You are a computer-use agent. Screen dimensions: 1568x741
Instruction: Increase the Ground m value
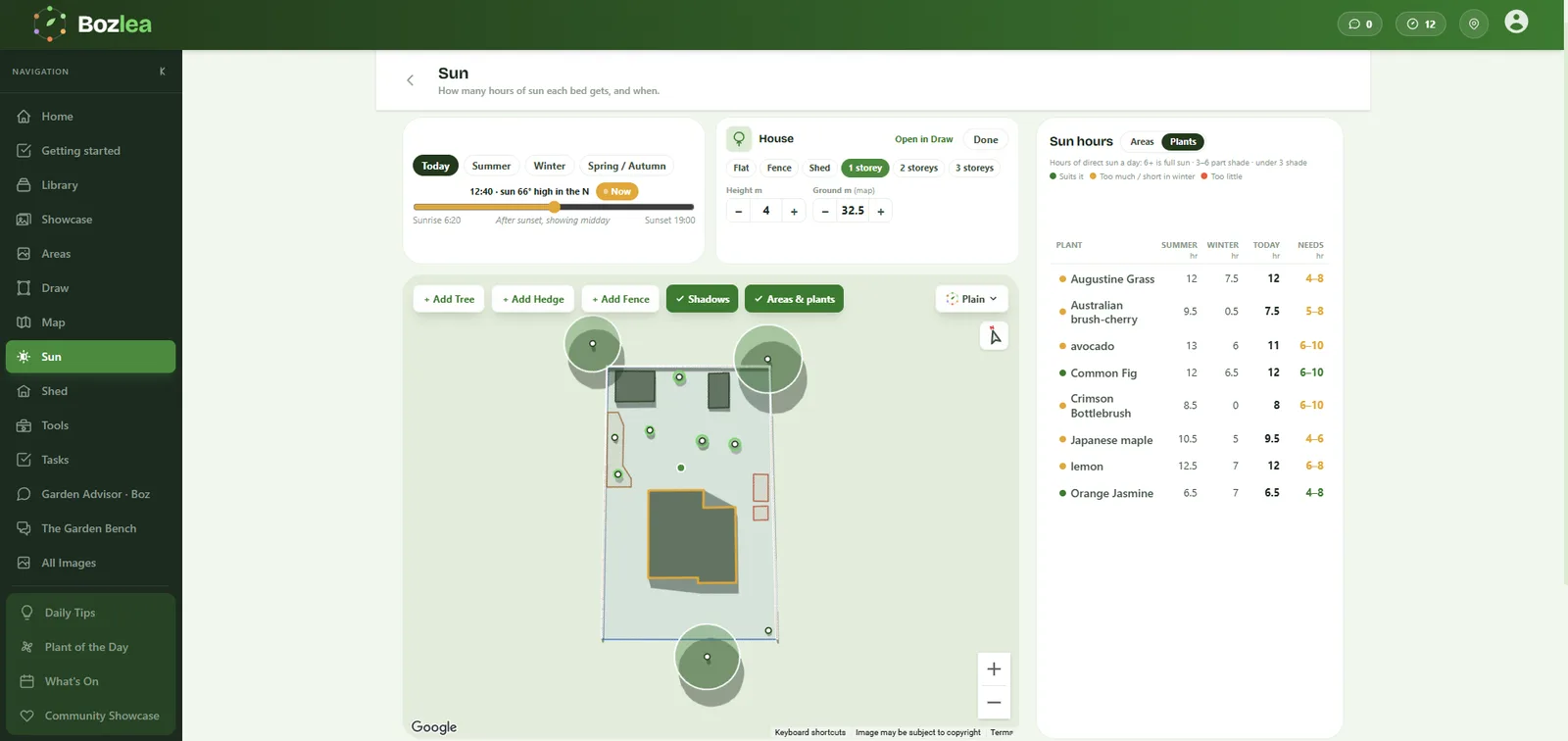point(881,211)
